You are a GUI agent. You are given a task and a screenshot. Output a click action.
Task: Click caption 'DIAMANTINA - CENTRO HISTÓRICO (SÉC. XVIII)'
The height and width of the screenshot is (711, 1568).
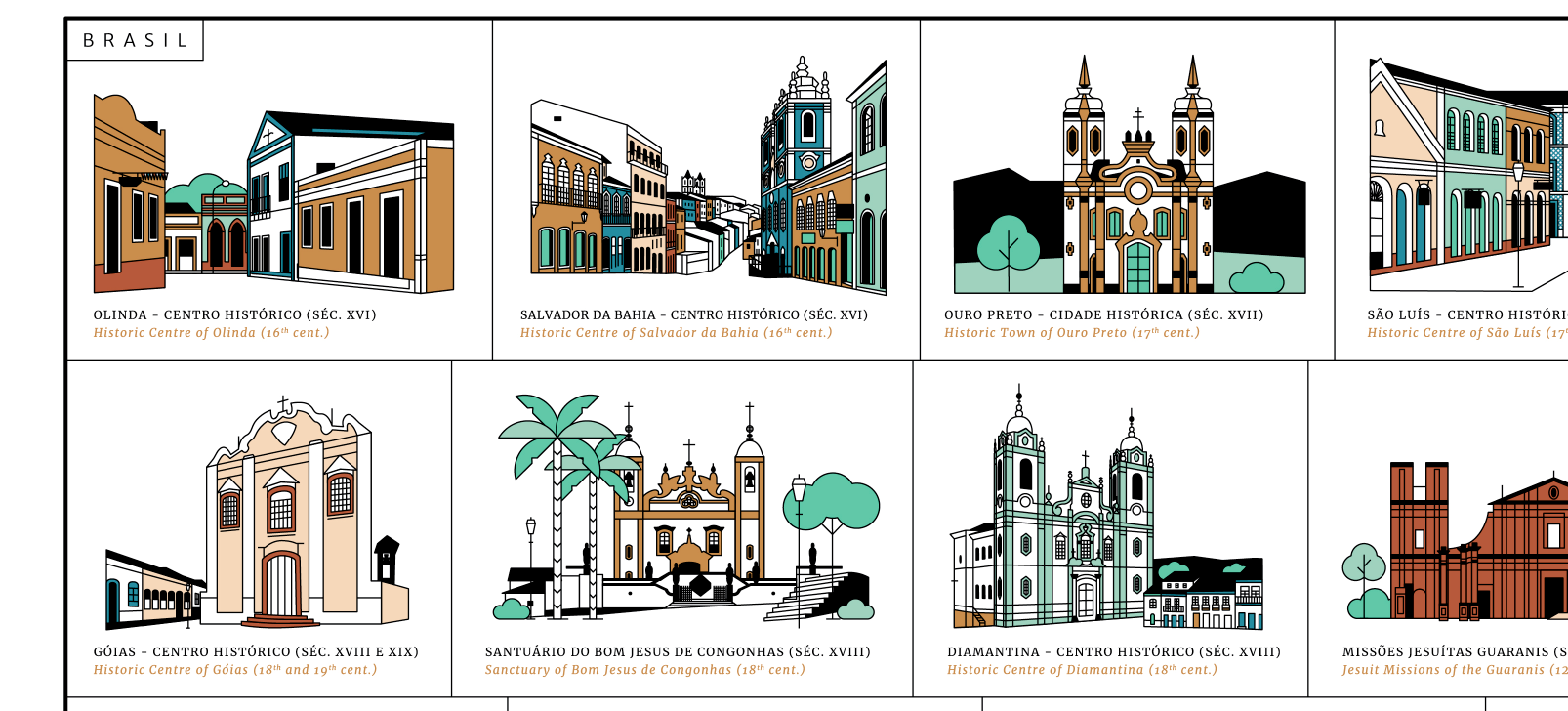pos(1114,651)
